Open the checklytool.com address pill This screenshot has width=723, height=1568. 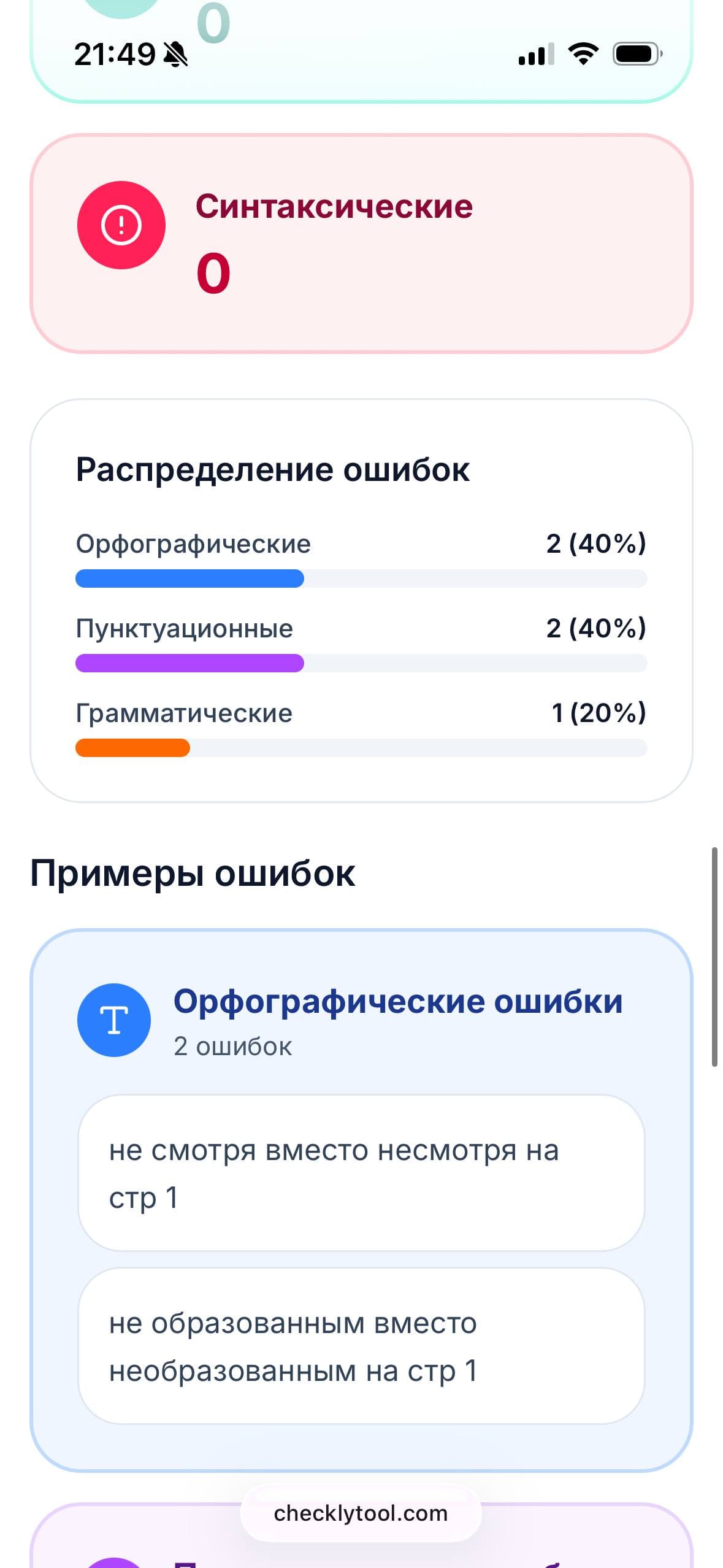(361, 1513)
